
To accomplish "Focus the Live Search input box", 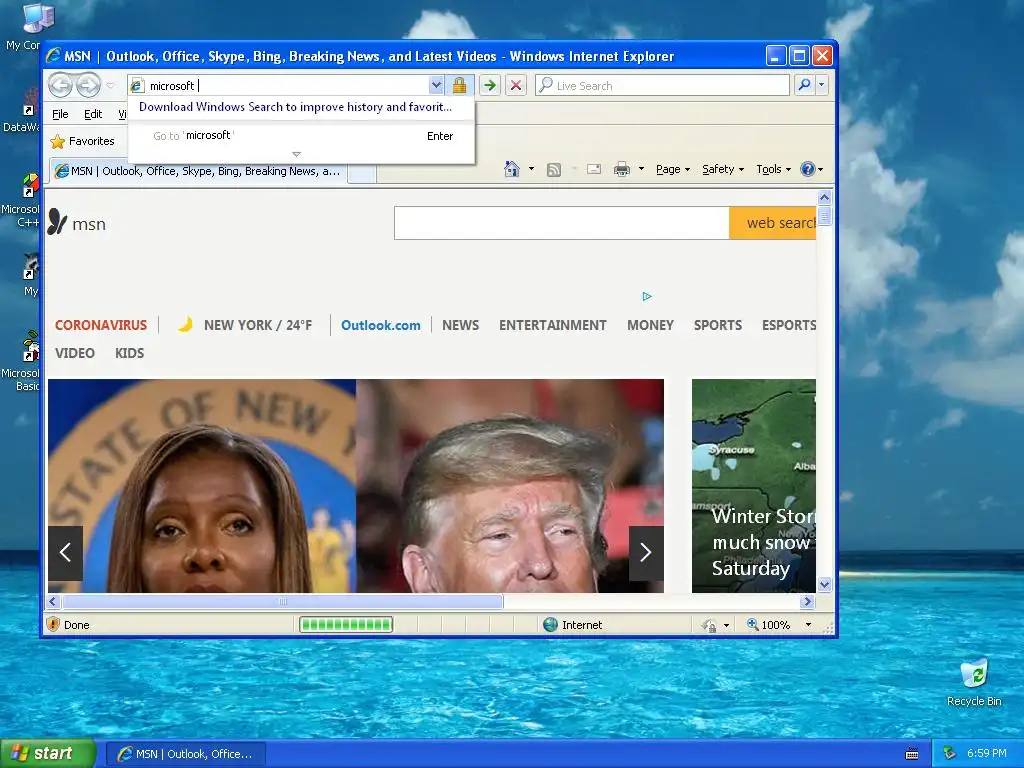I will point(662,86).
